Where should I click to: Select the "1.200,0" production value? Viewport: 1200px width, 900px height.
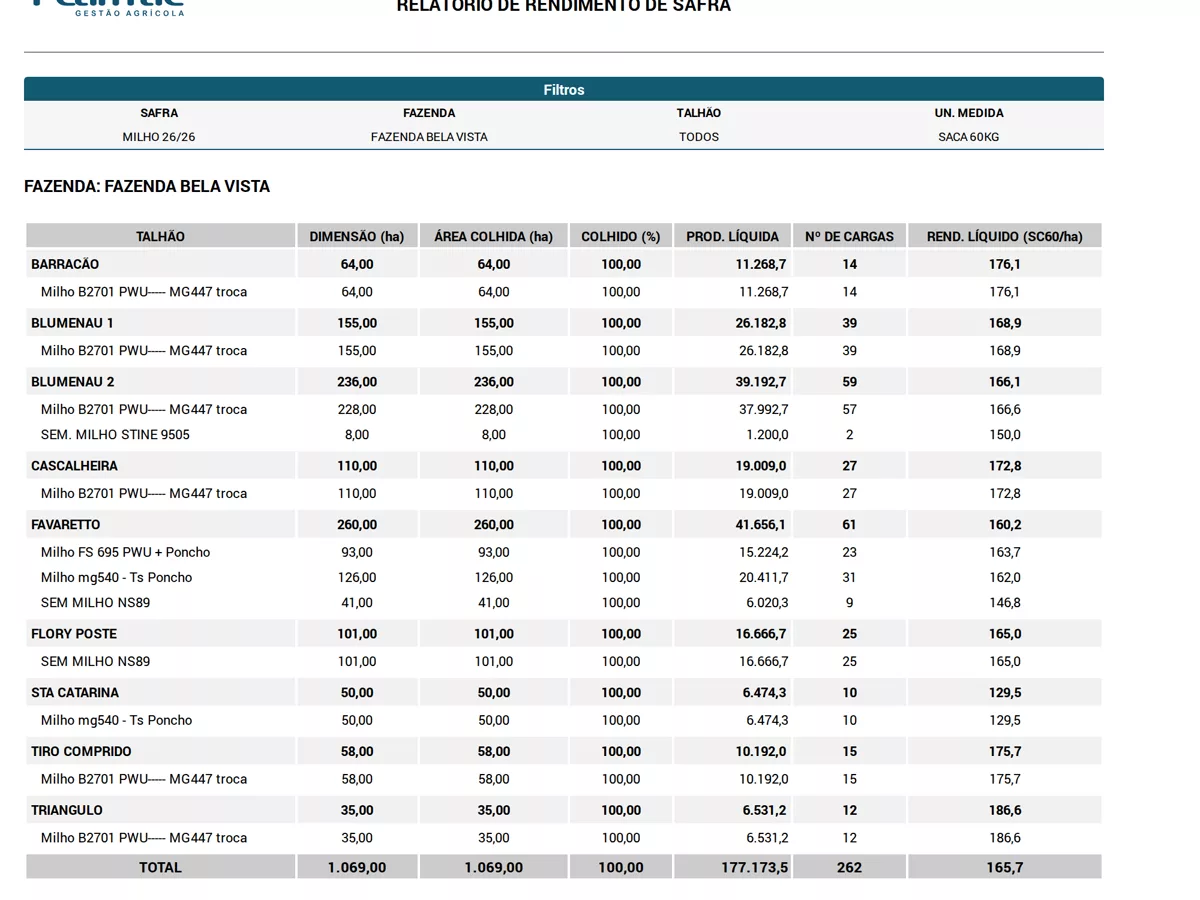pyautogui.click(x=767, y=435)
